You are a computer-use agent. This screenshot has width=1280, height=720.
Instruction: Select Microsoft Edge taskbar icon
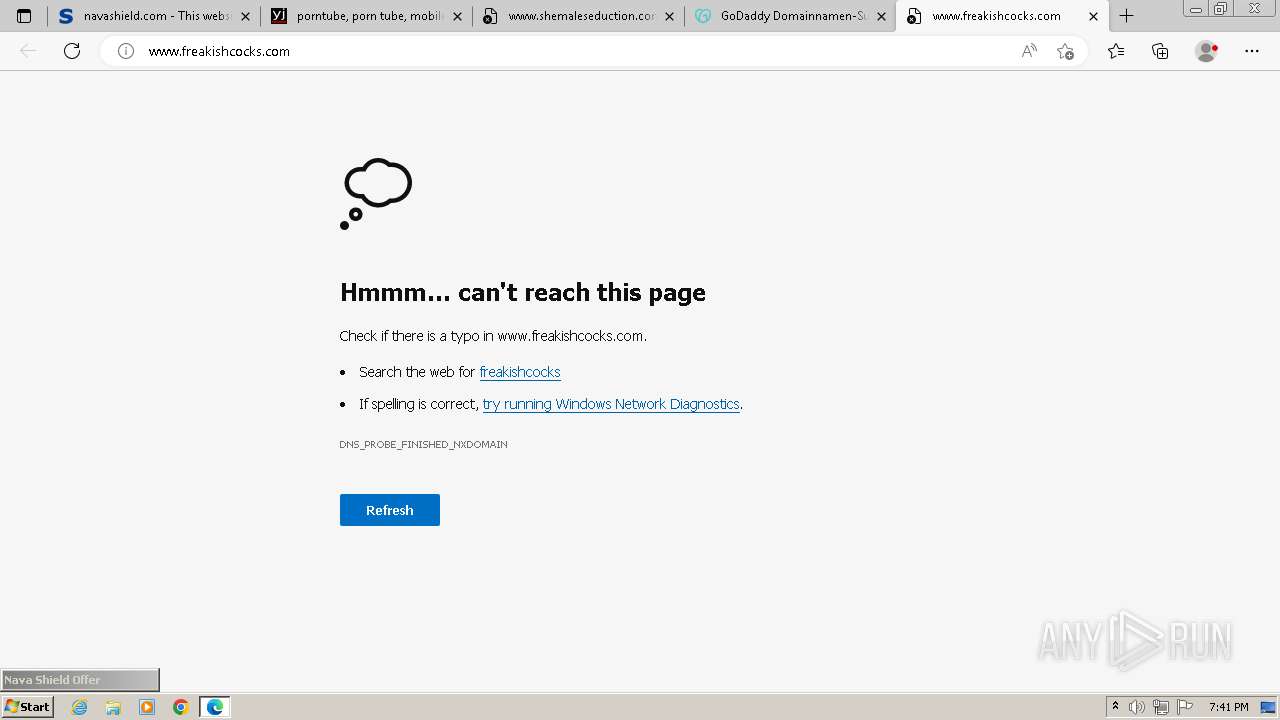click(215, 707)
